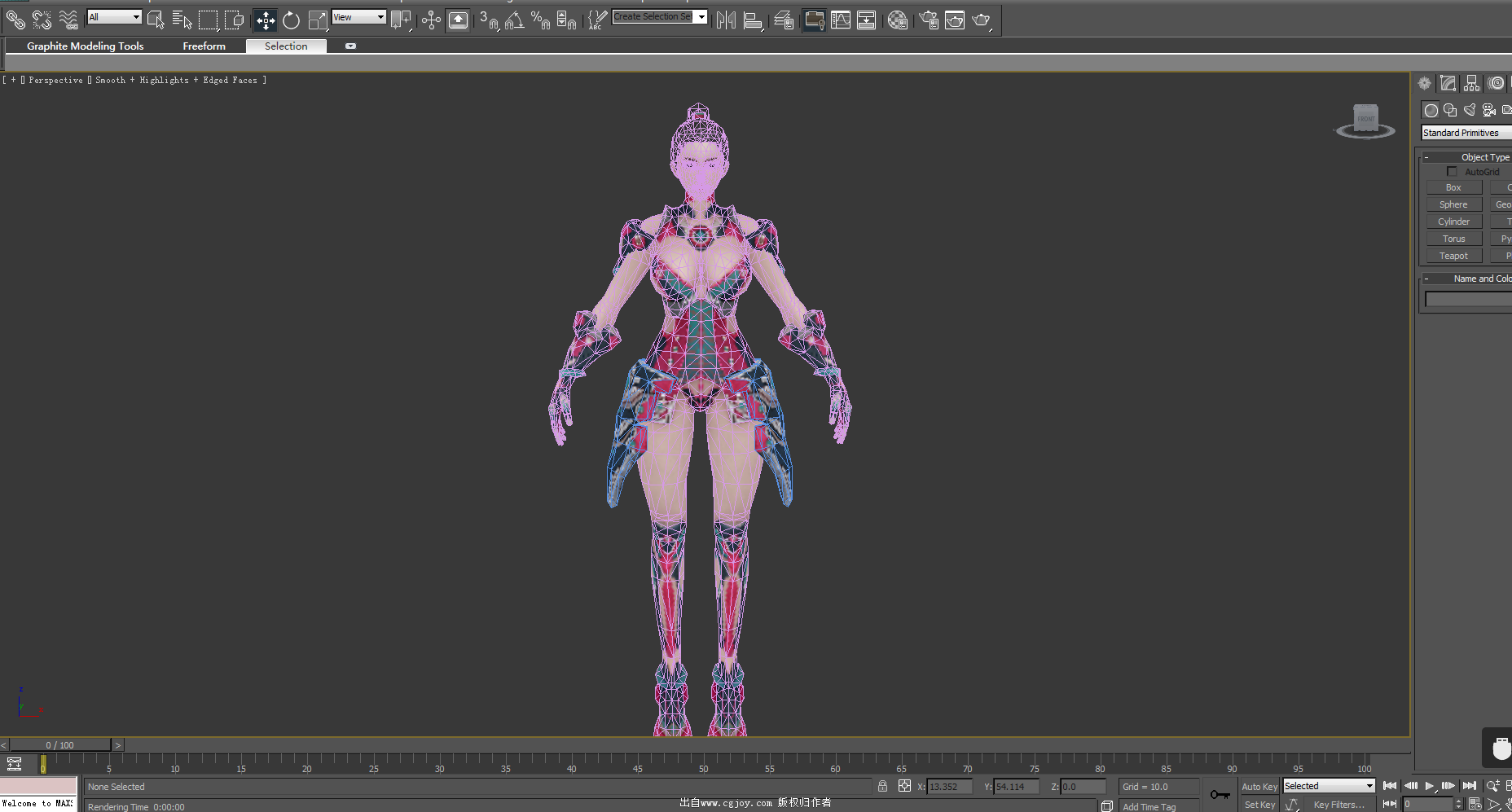Screen dimensions: 1512x812
Task: Open the Create command panel tab
Action: [1424, 83]
